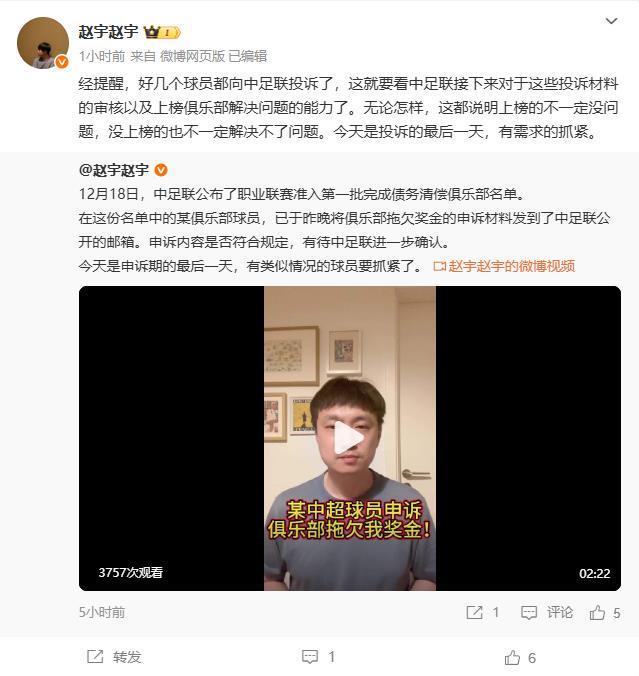Like the main post with bottom thumbs-up
639x676 pixels.
(512, 657)
